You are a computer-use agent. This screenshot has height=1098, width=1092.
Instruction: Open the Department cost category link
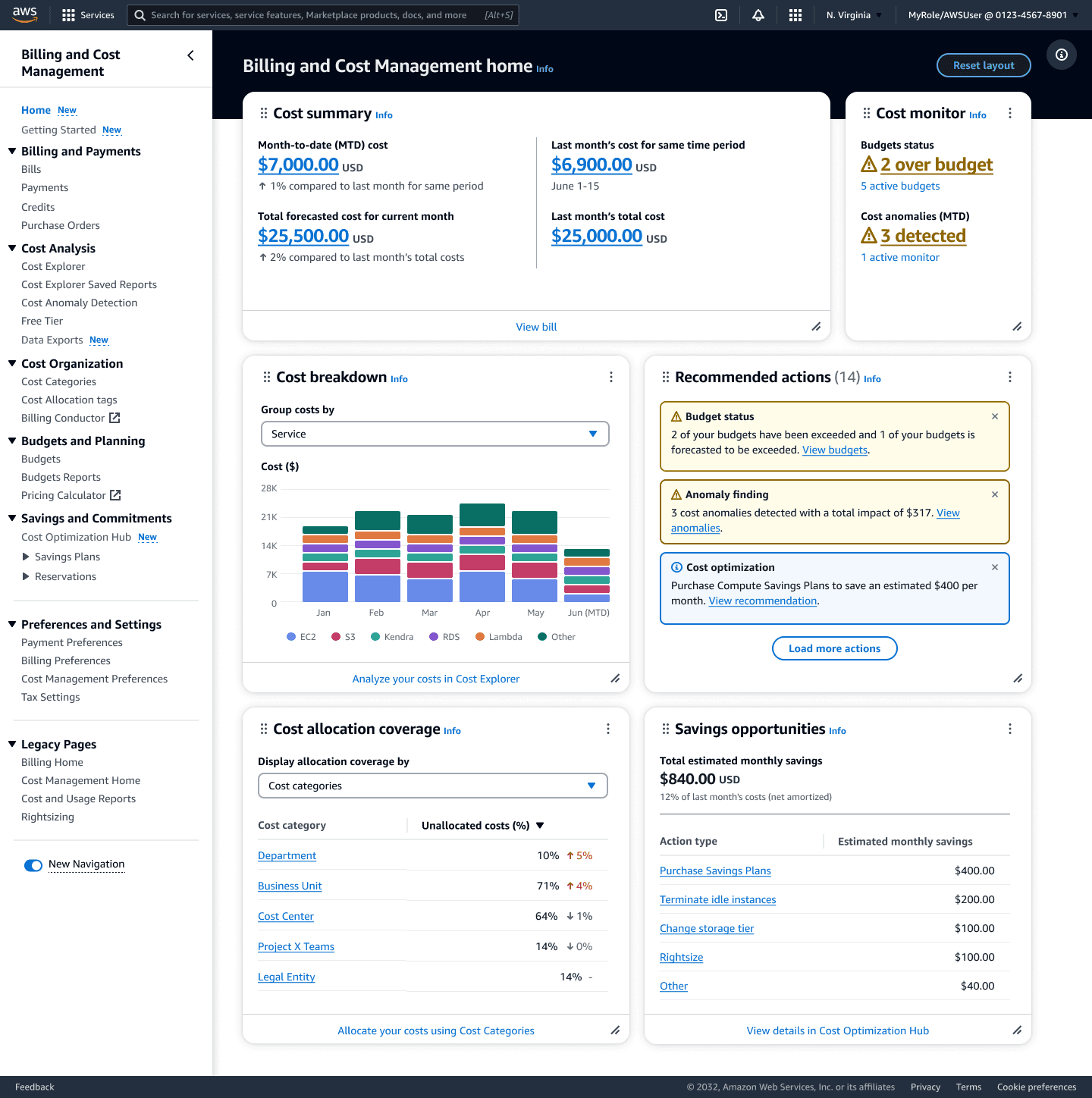(x=287, y=855)
